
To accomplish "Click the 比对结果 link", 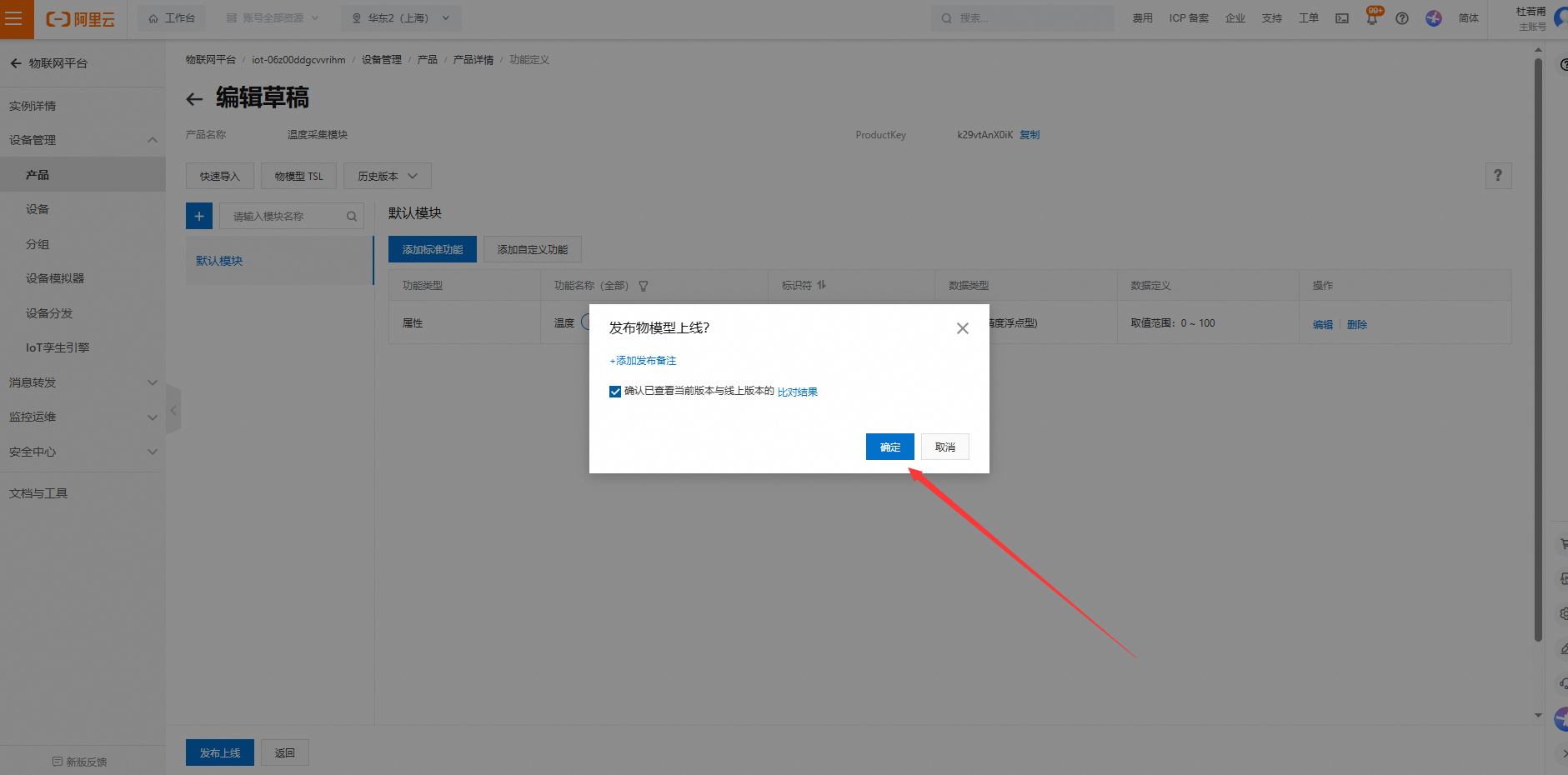I will (797, 392).
